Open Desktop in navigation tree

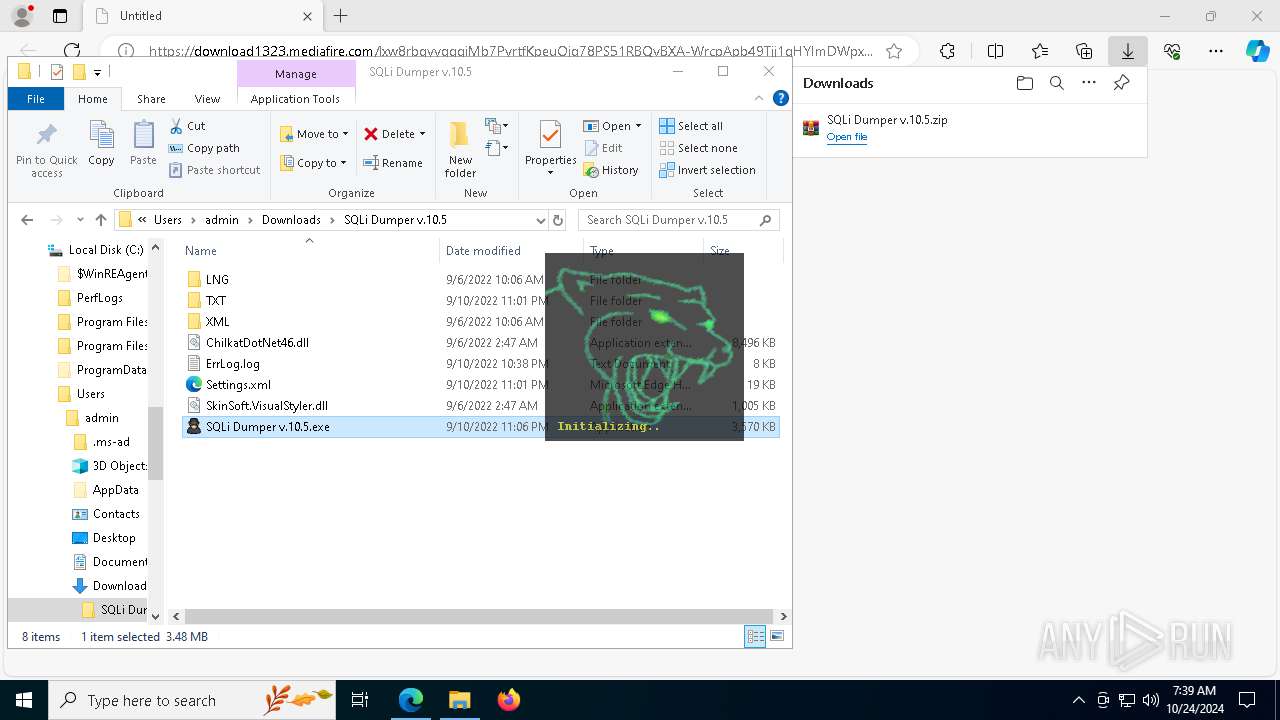tap(114, 538)
